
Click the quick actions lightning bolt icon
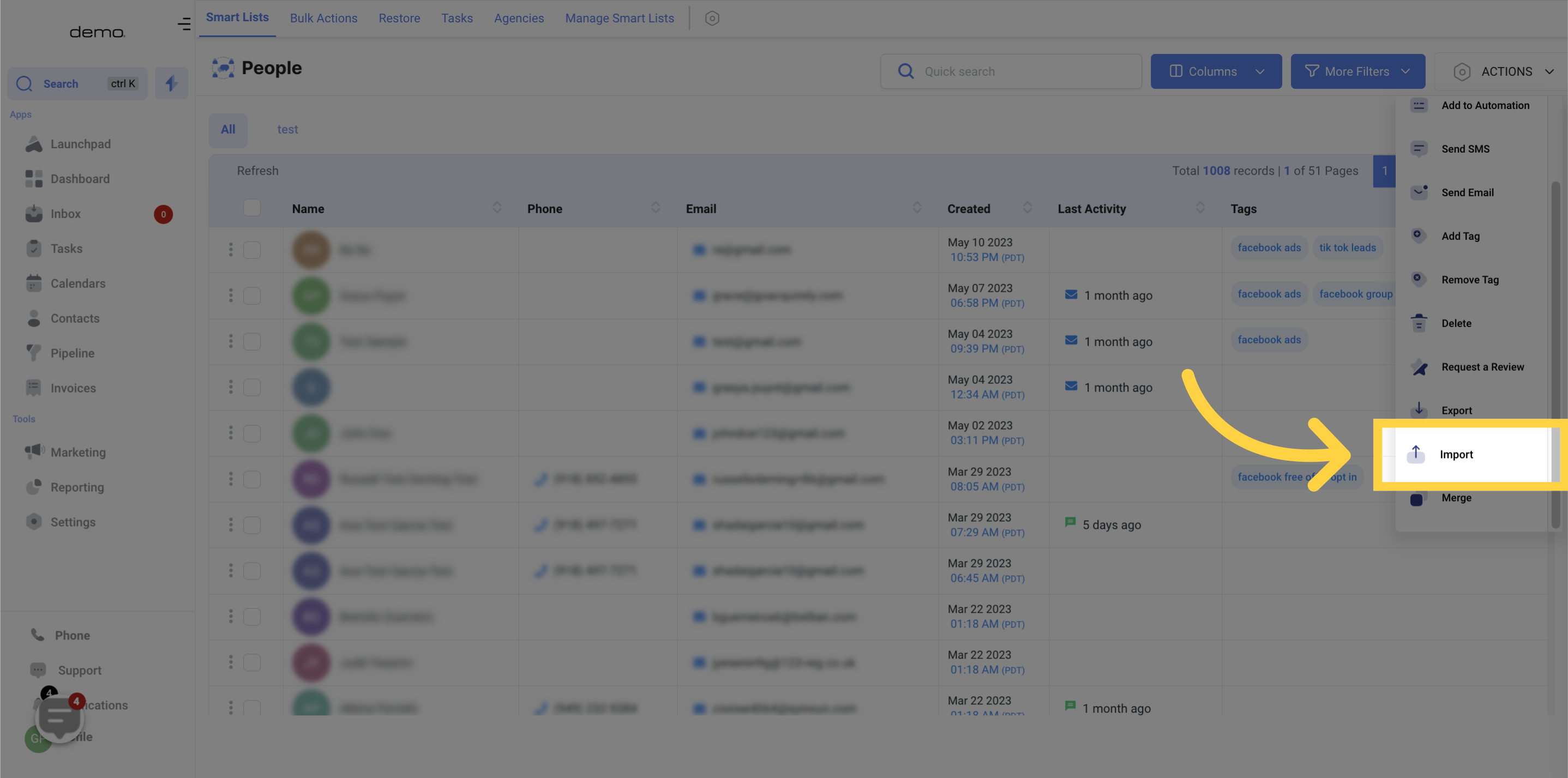tap(171, 83)
